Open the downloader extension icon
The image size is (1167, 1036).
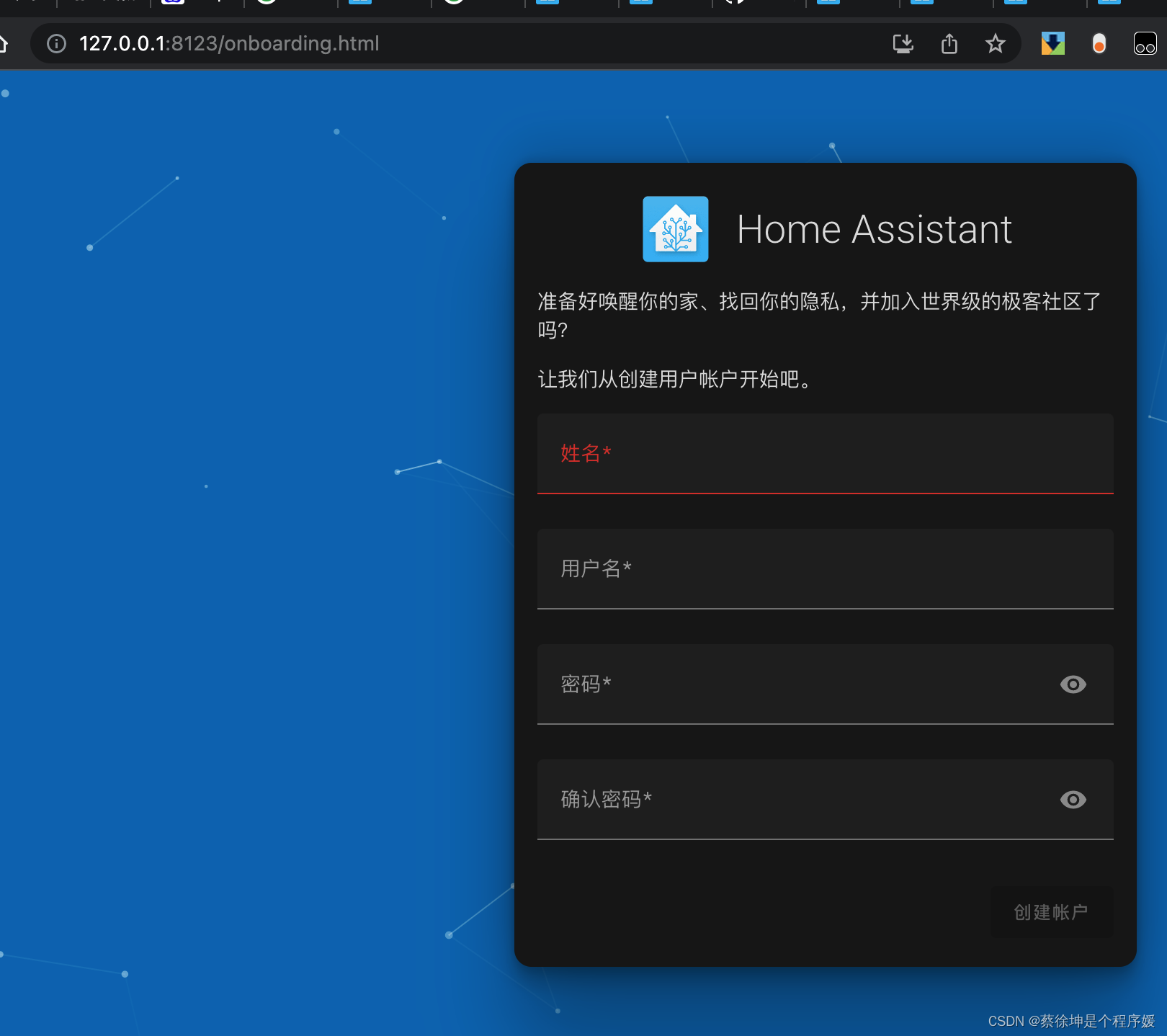(x=1052, y=43)
